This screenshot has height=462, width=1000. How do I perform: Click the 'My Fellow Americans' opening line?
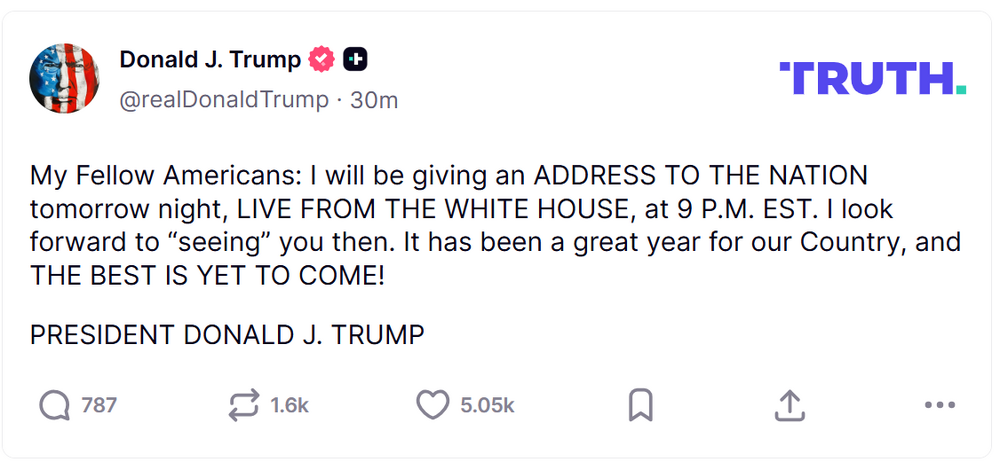point(150,176)
